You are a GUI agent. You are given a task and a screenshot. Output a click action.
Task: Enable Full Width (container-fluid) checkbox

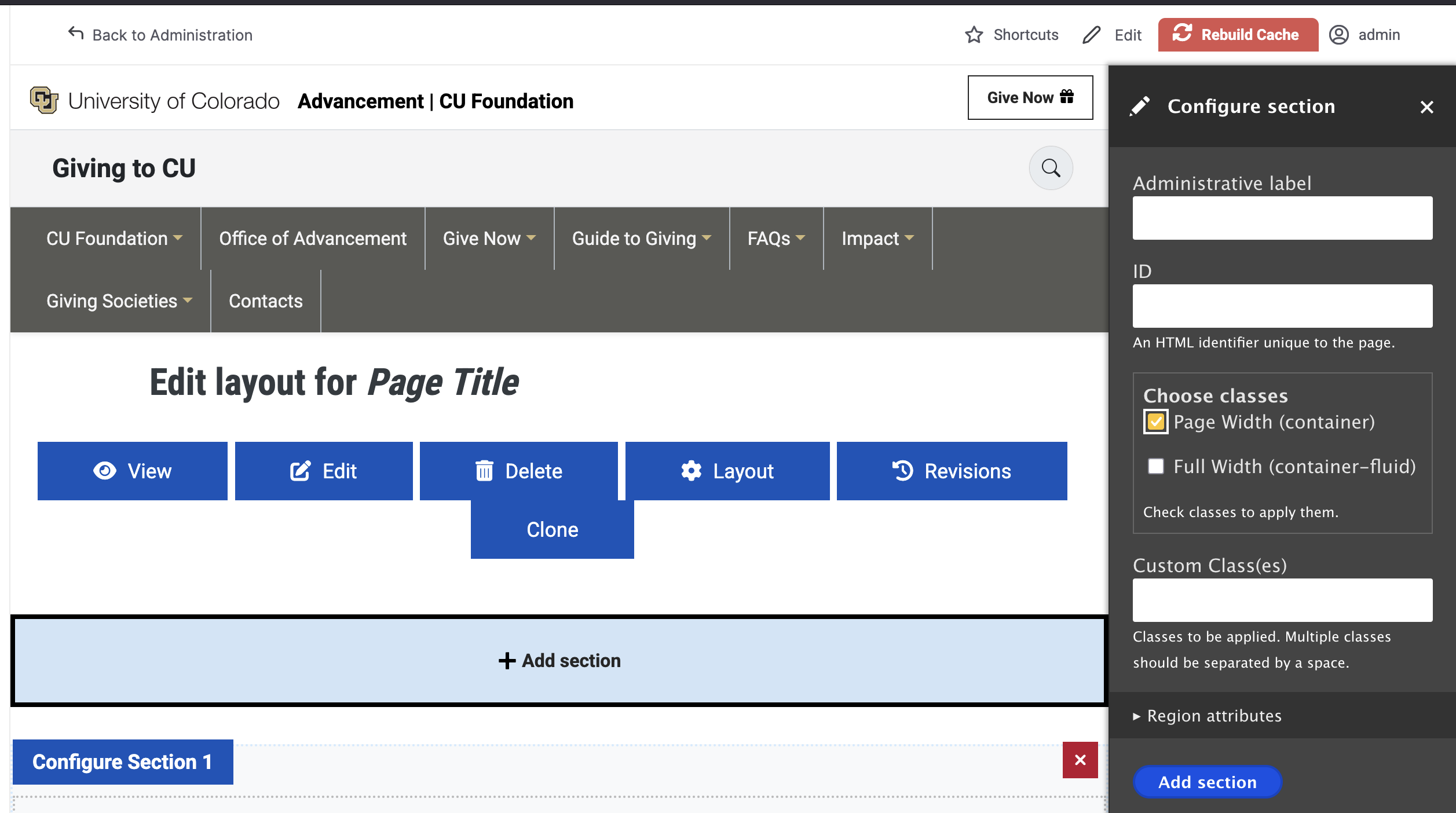pos(1155,466)
